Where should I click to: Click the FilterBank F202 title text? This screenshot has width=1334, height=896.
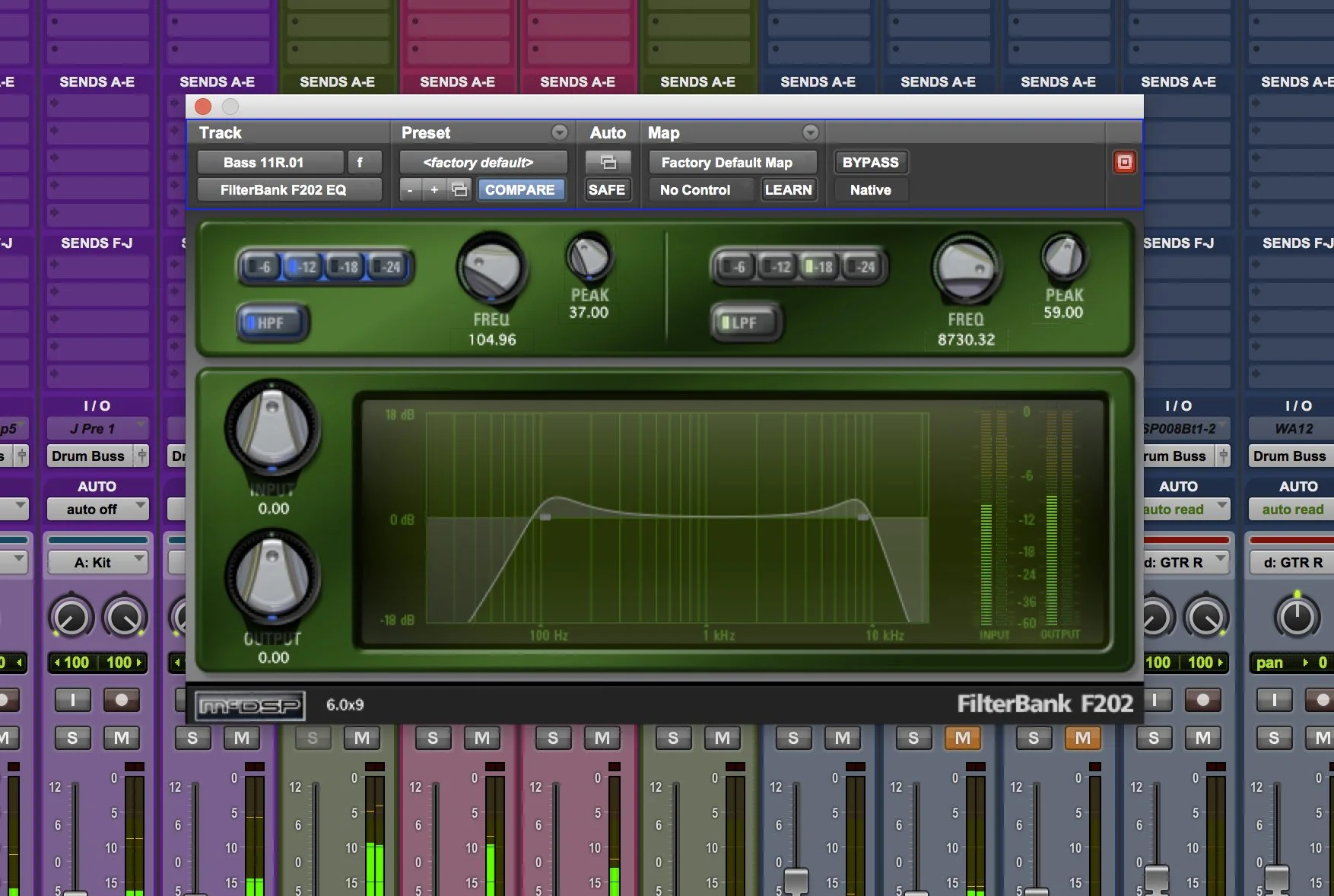(1045, 704)
